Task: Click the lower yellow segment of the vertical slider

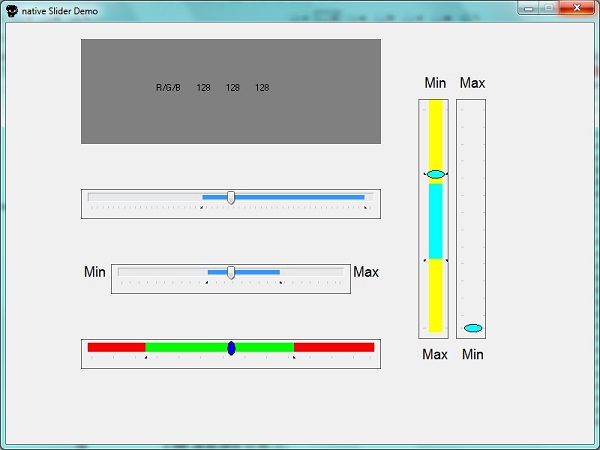Action: pos(435,295)
